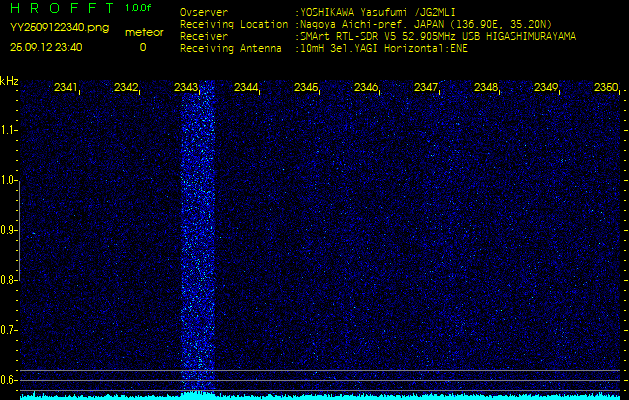Click the meteor count value 0

(x=142, y=47)
